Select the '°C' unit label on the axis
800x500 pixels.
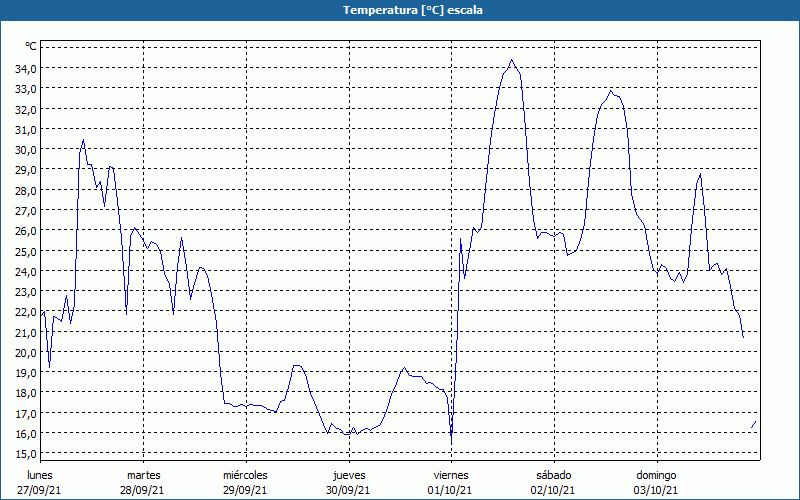coord(31,46)
